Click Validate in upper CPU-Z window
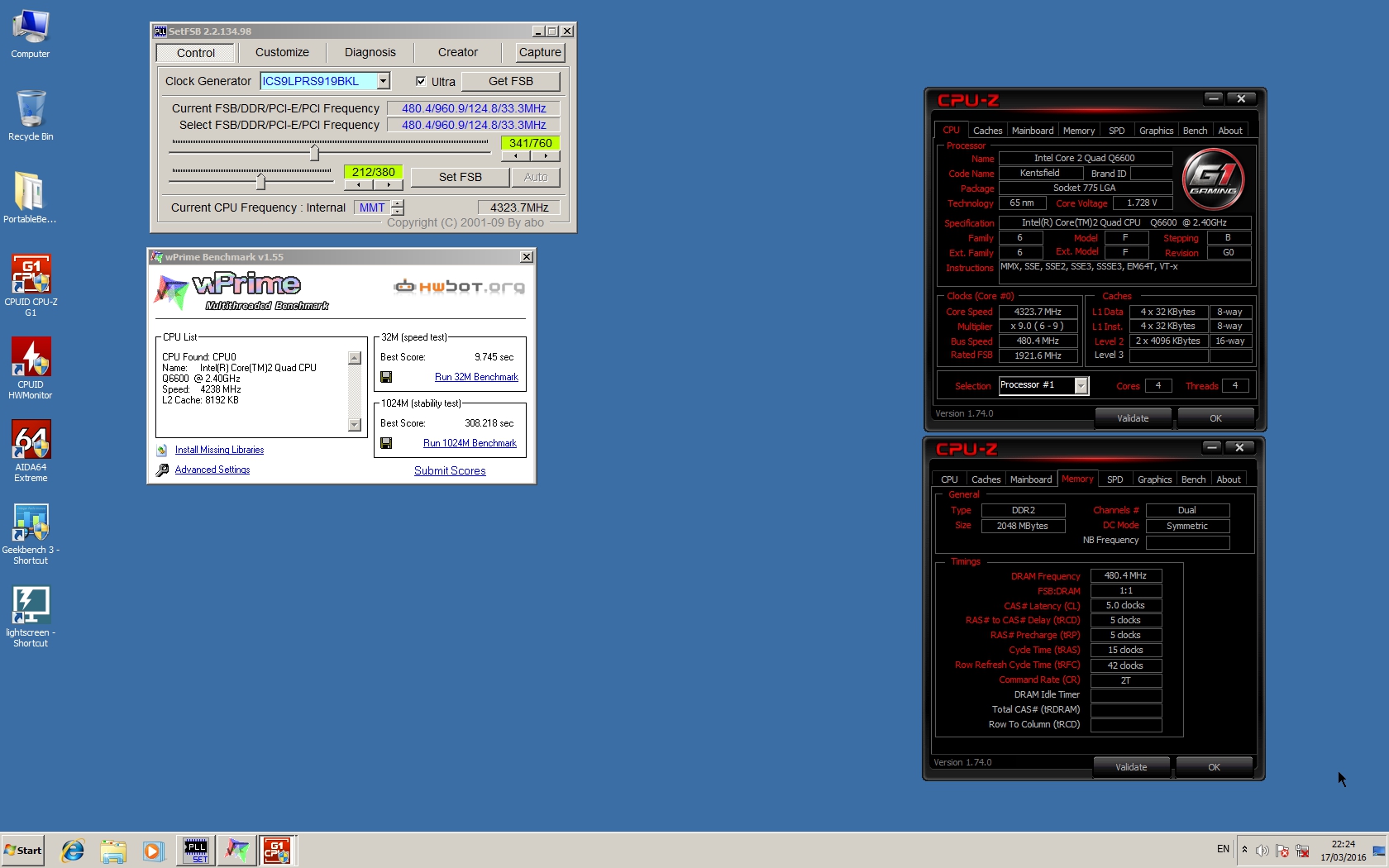The image size is (1389, 868). click(x=1133, y=418)
